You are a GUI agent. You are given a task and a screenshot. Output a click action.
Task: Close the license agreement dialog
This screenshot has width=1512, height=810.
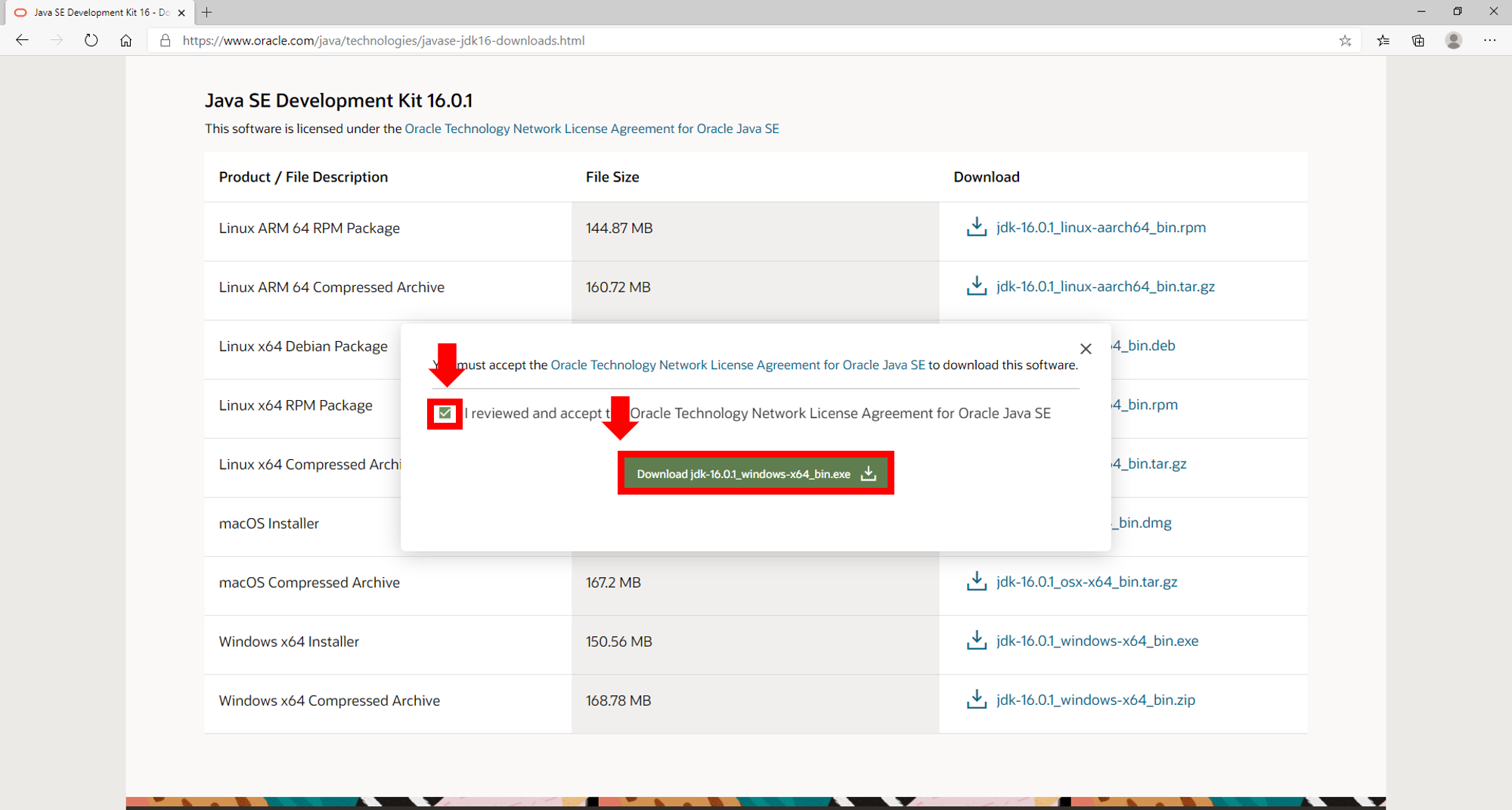1086,349
